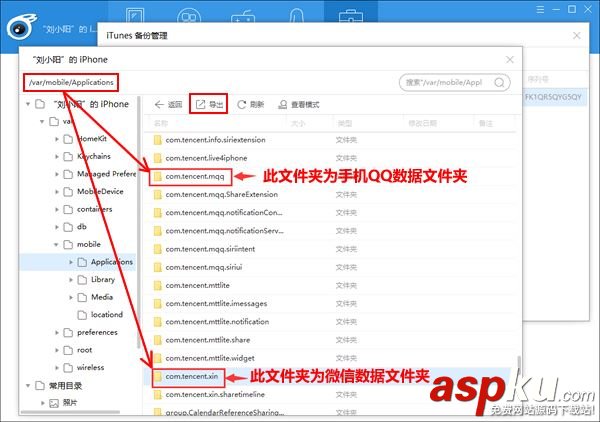Click the 类型 column header
Image resolution: width=600 pixels, height=422 pixels.
[344, 123]
